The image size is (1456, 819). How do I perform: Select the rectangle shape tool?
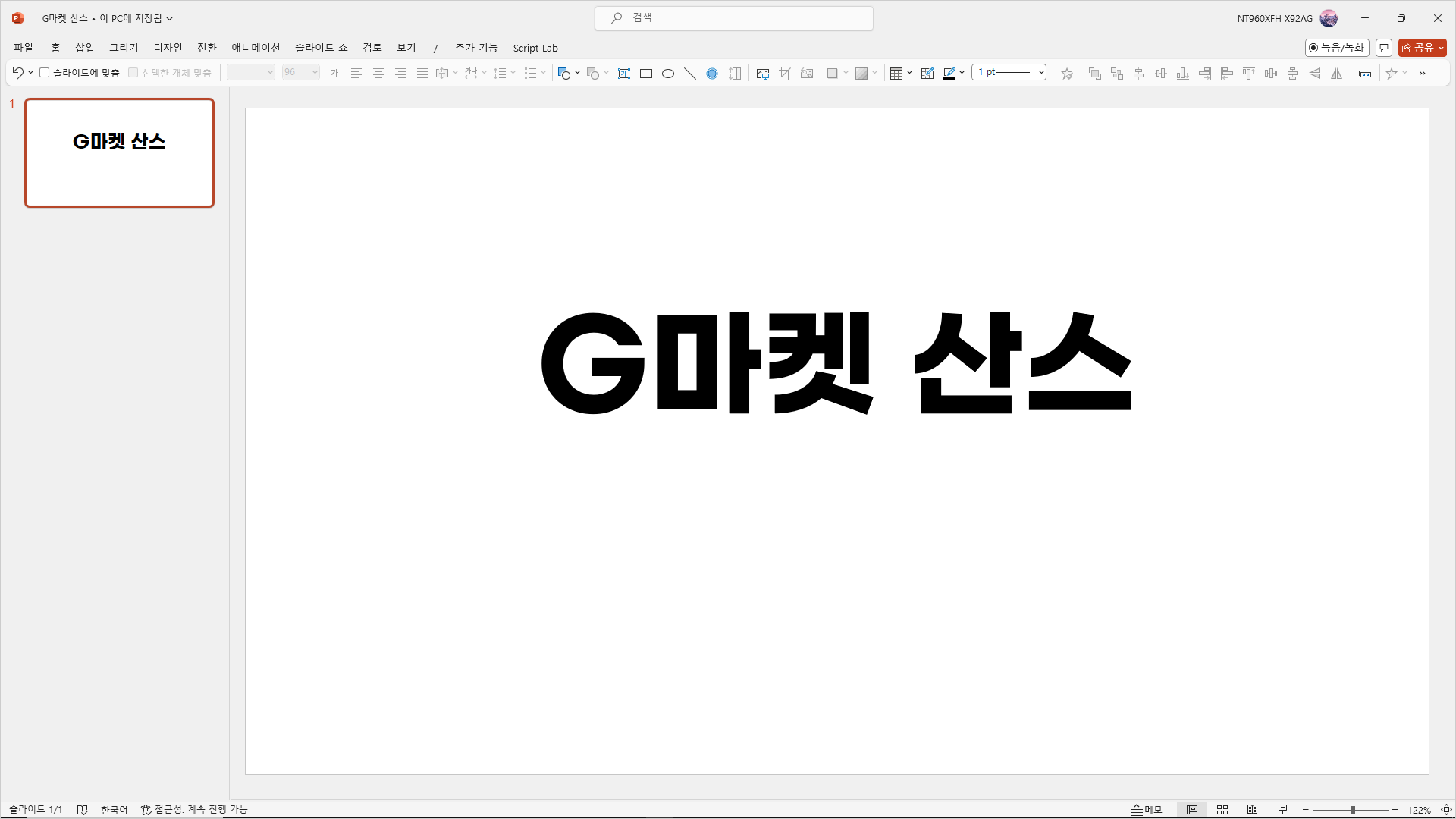click(646, 74)
